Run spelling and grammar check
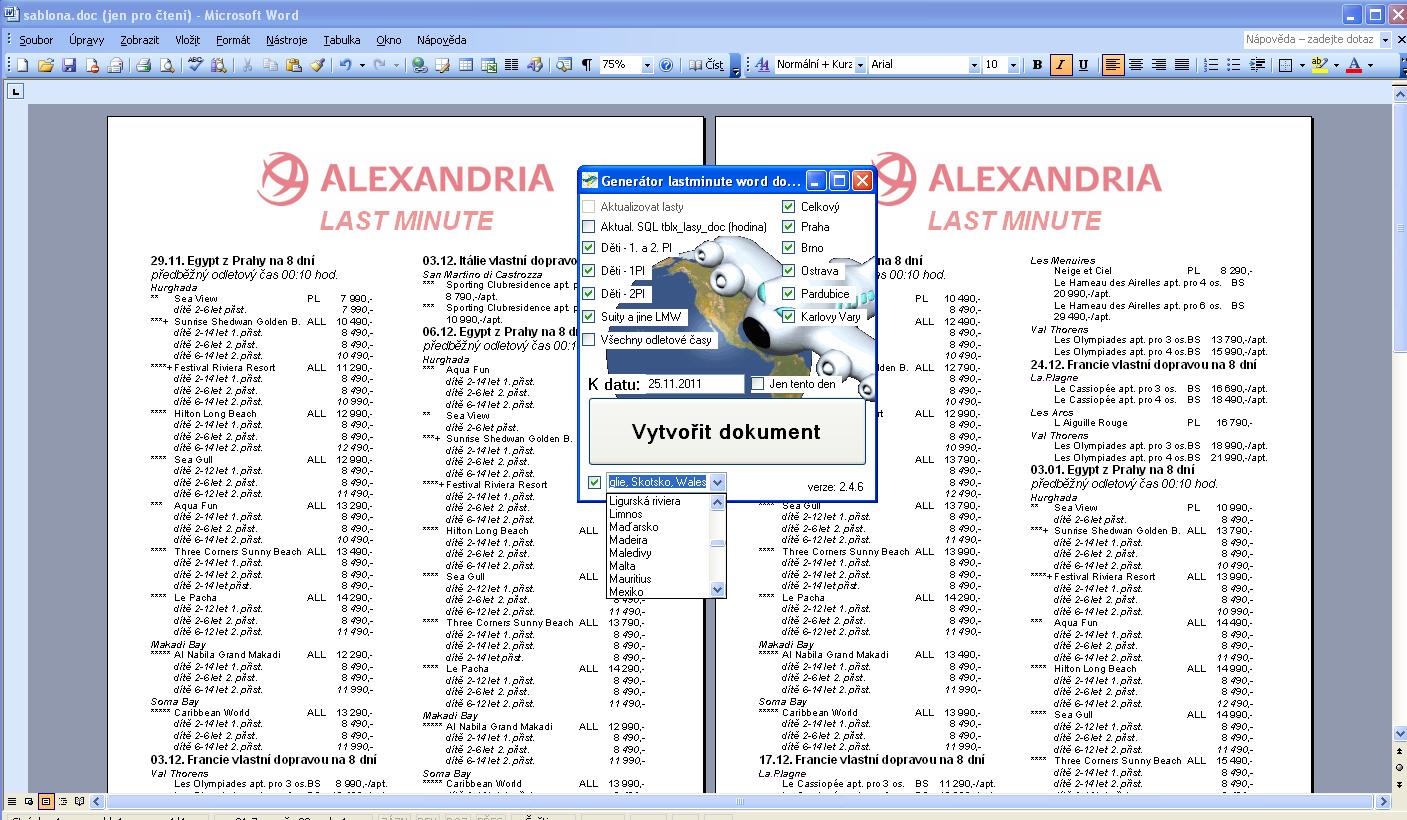Viewport: 1407px width, 820px height. pyautogui.click(x=194, y=65)
